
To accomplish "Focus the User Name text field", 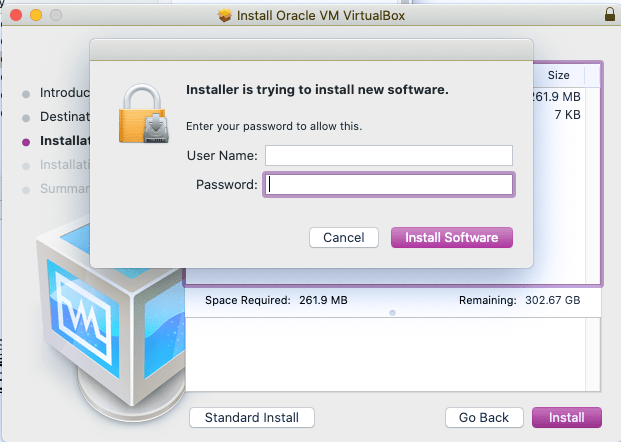I will [x=388, y=155].
